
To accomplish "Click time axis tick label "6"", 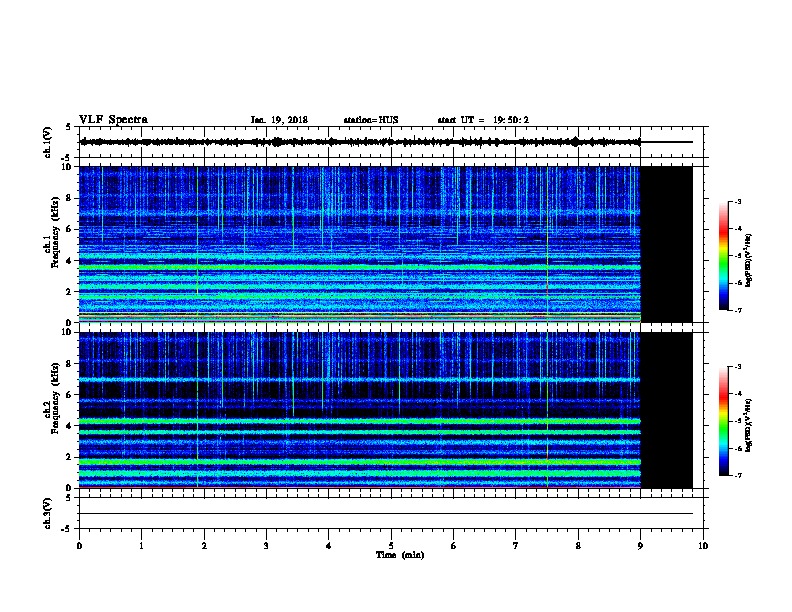I will (453, 545).
